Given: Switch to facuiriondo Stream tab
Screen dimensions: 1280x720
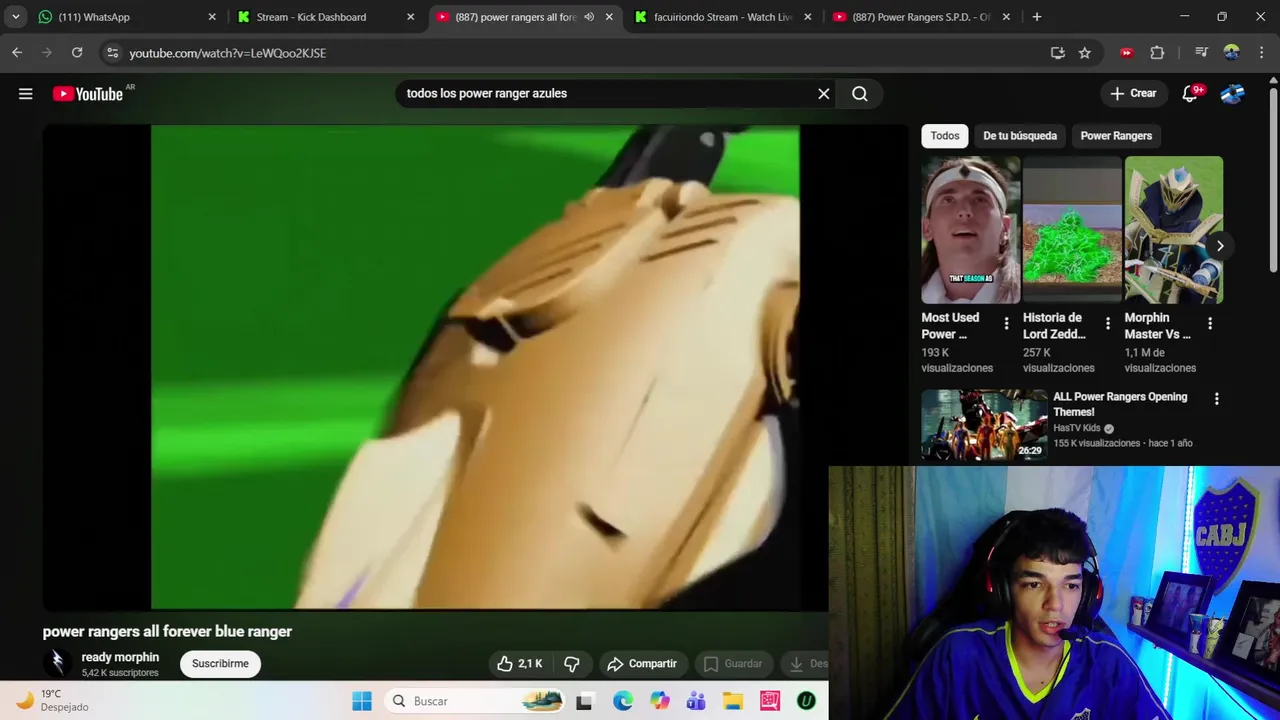Looking at the screenshot, I should point(720,17).
